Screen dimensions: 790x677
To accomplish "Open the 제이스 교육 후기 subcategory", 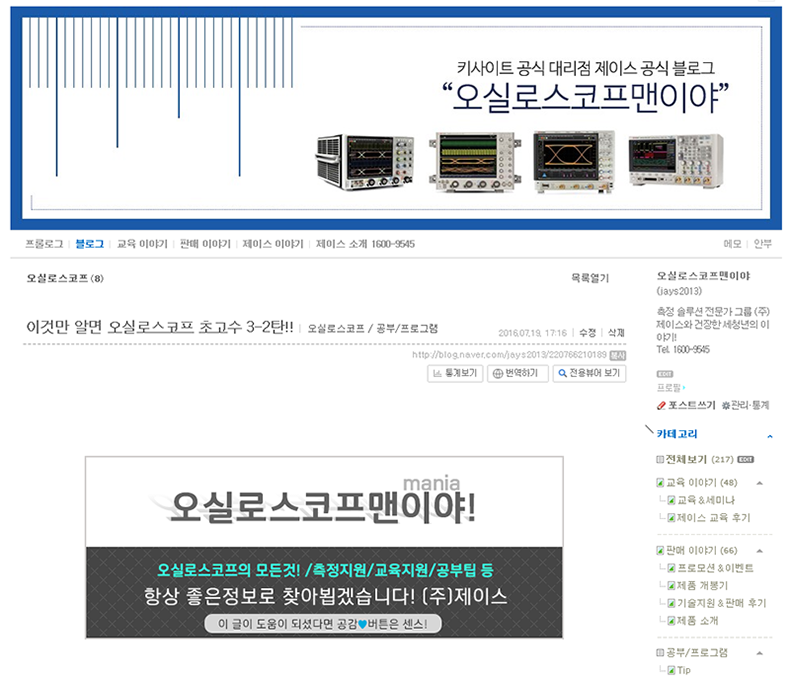I will (713, 518).
